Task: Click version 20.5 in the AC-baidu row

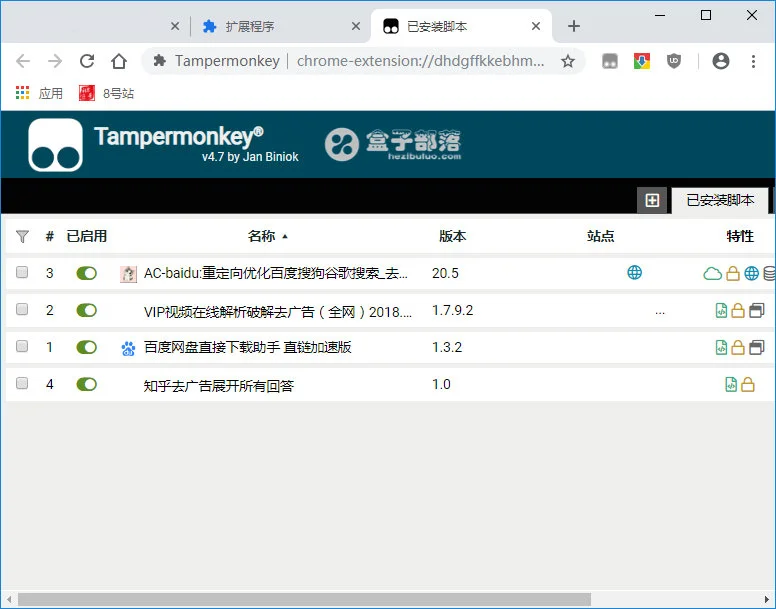Action: pyautogui.click(x=445, y=273)
